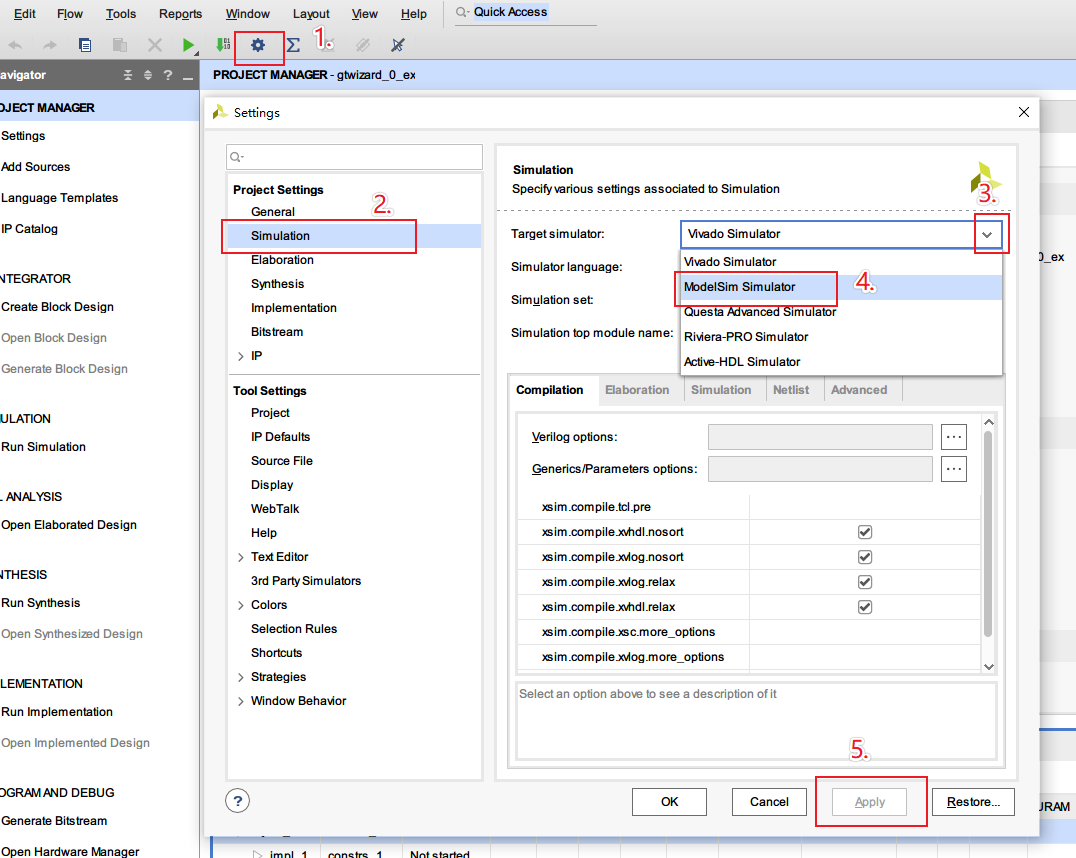Switch to the Compilation tab

(550, 390)
